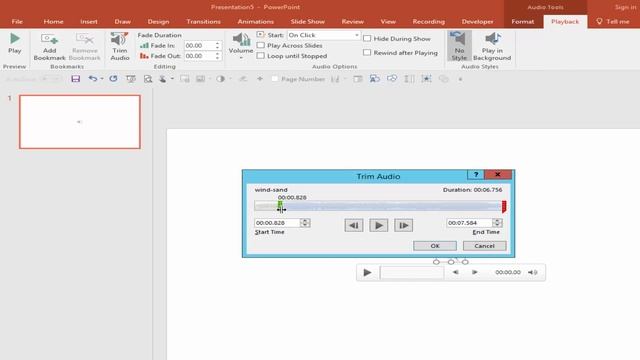Select the No Style audio style
Screen dimensions: 640x360
459,46
